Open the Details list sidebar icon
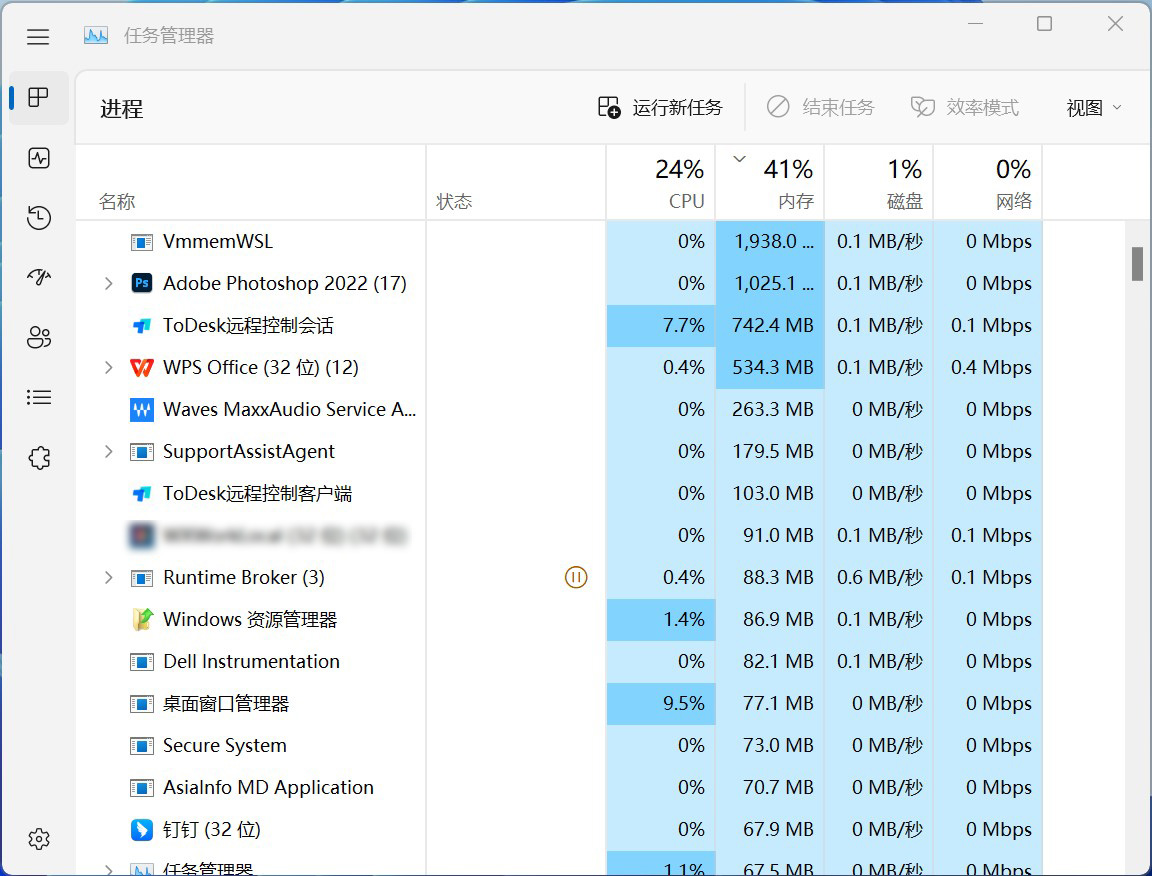The height and width of the screenshot is (876, 1152). [x=39, y=398]
